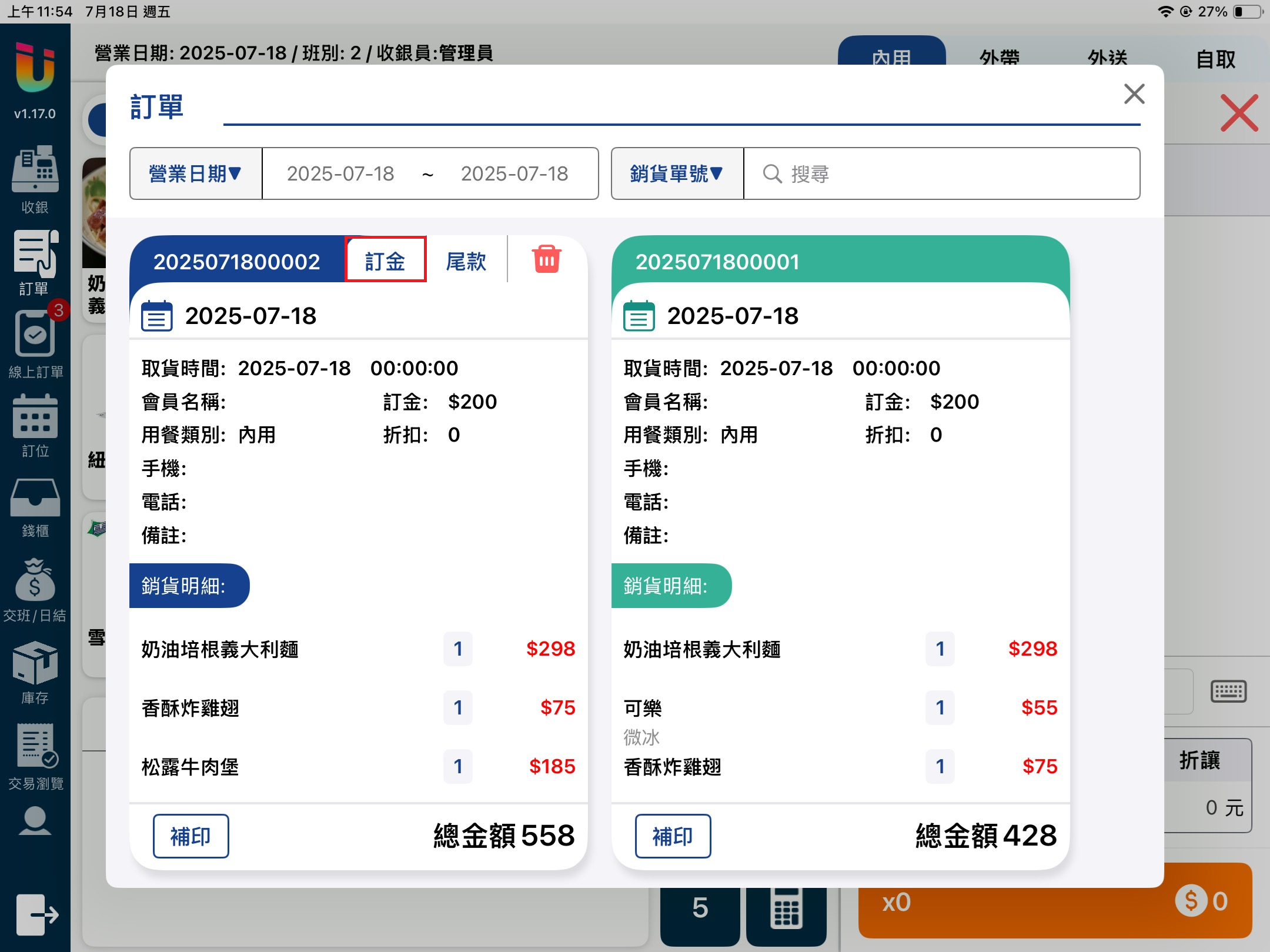Select the 尾款 balance tab
Screen dimensions: 1270x952
tap(466, 260)
